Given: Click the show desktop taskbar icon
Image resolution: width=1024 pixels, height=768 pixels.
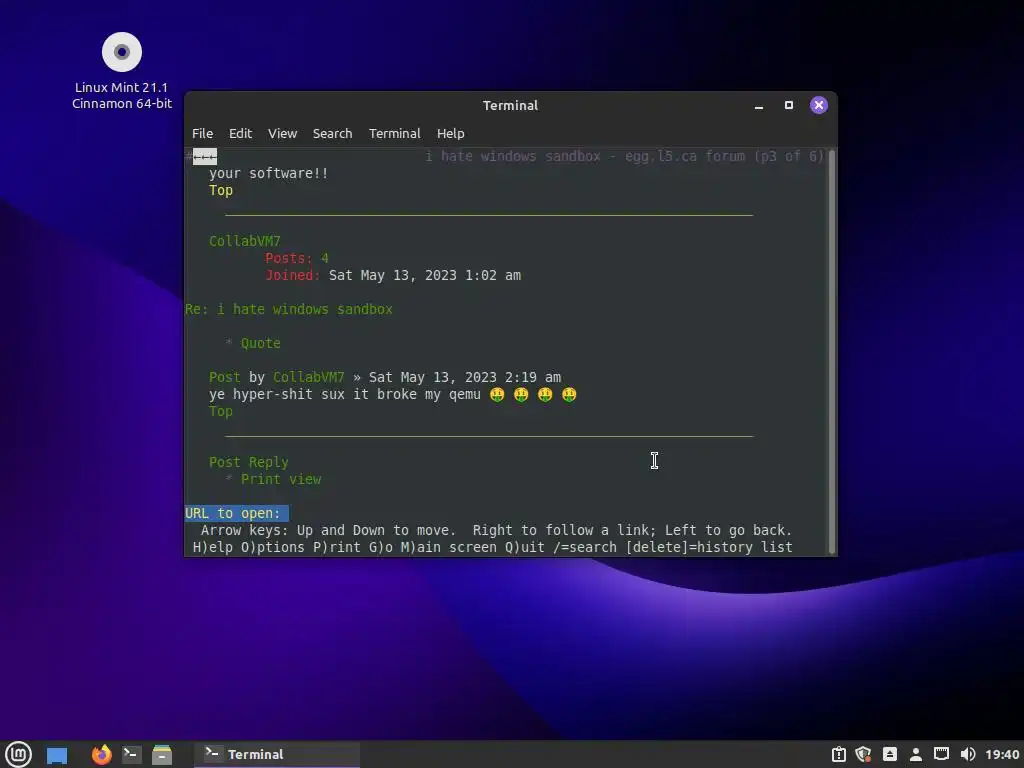Looking at the screenshot, I should tap(57, 755).
